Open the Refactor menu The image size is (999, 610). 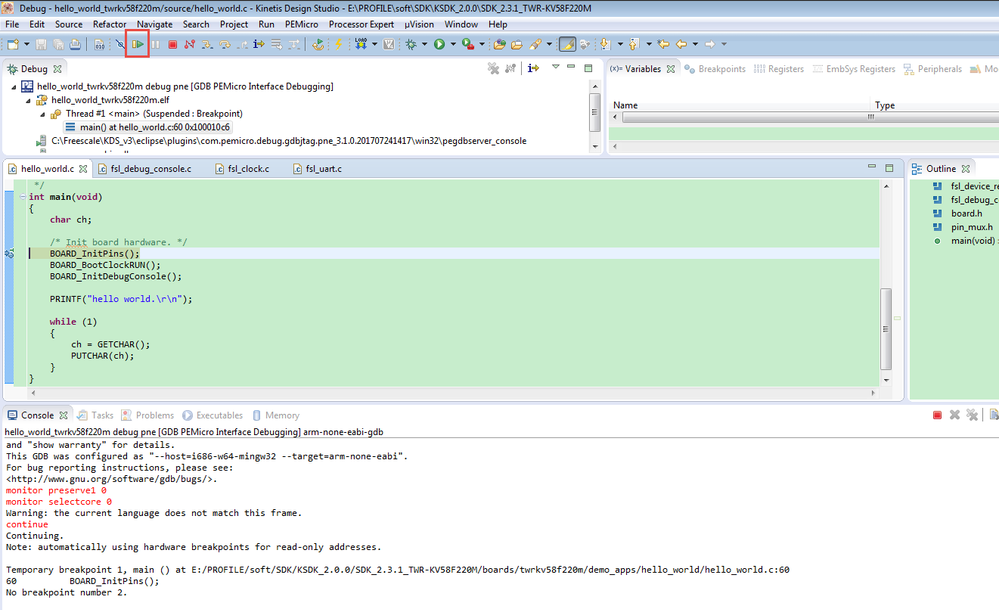tap(110, 24)
